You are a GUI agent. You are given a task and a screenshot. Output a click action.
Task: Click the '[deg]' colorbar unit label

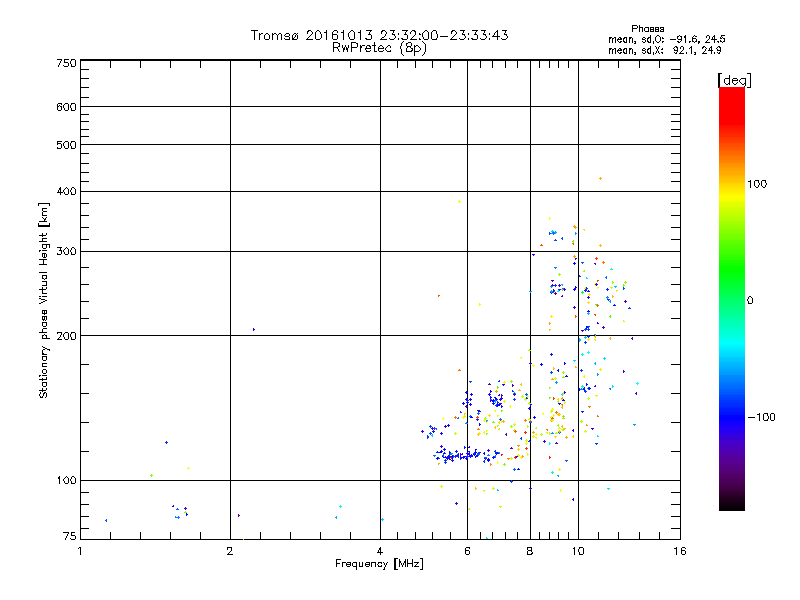734,80
